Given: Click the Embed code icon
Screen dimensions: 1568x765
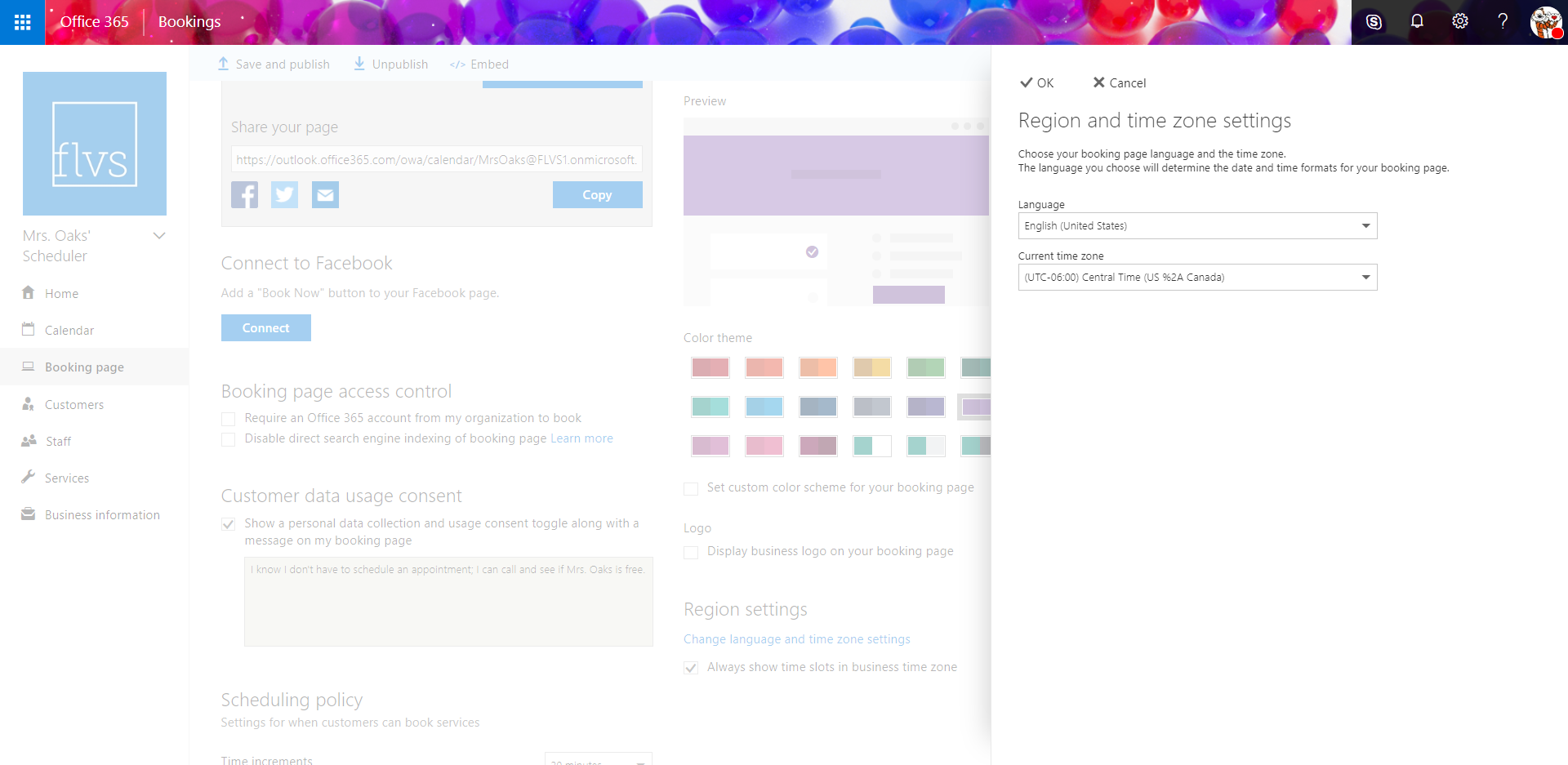Looking at the screenshot, I should click(x=457, y=64).
